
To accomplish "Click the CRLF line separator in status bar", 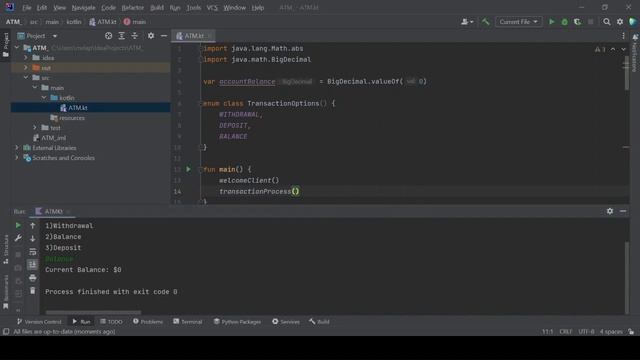I will point(566,332).
